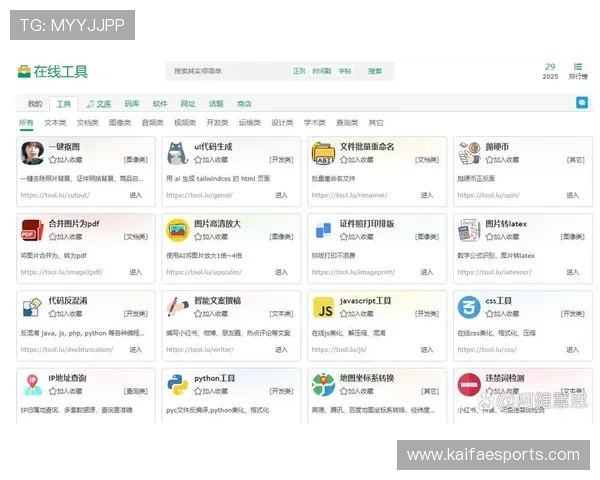Open the 抛硬币 coin-toss icon
The image size is (600, 480).
469,153
